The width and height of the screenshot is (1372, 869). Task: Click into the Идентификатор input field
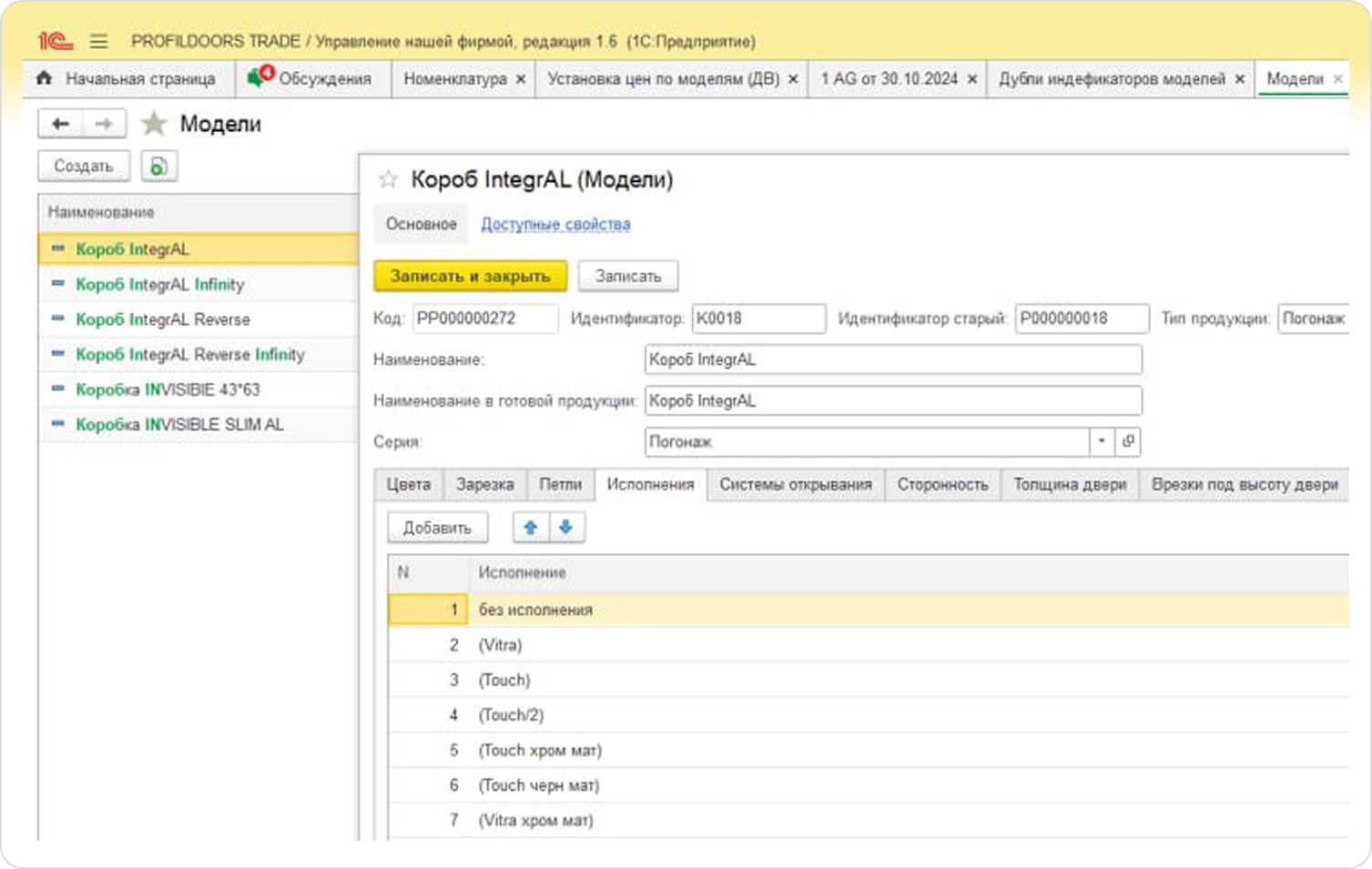[757, 318]
